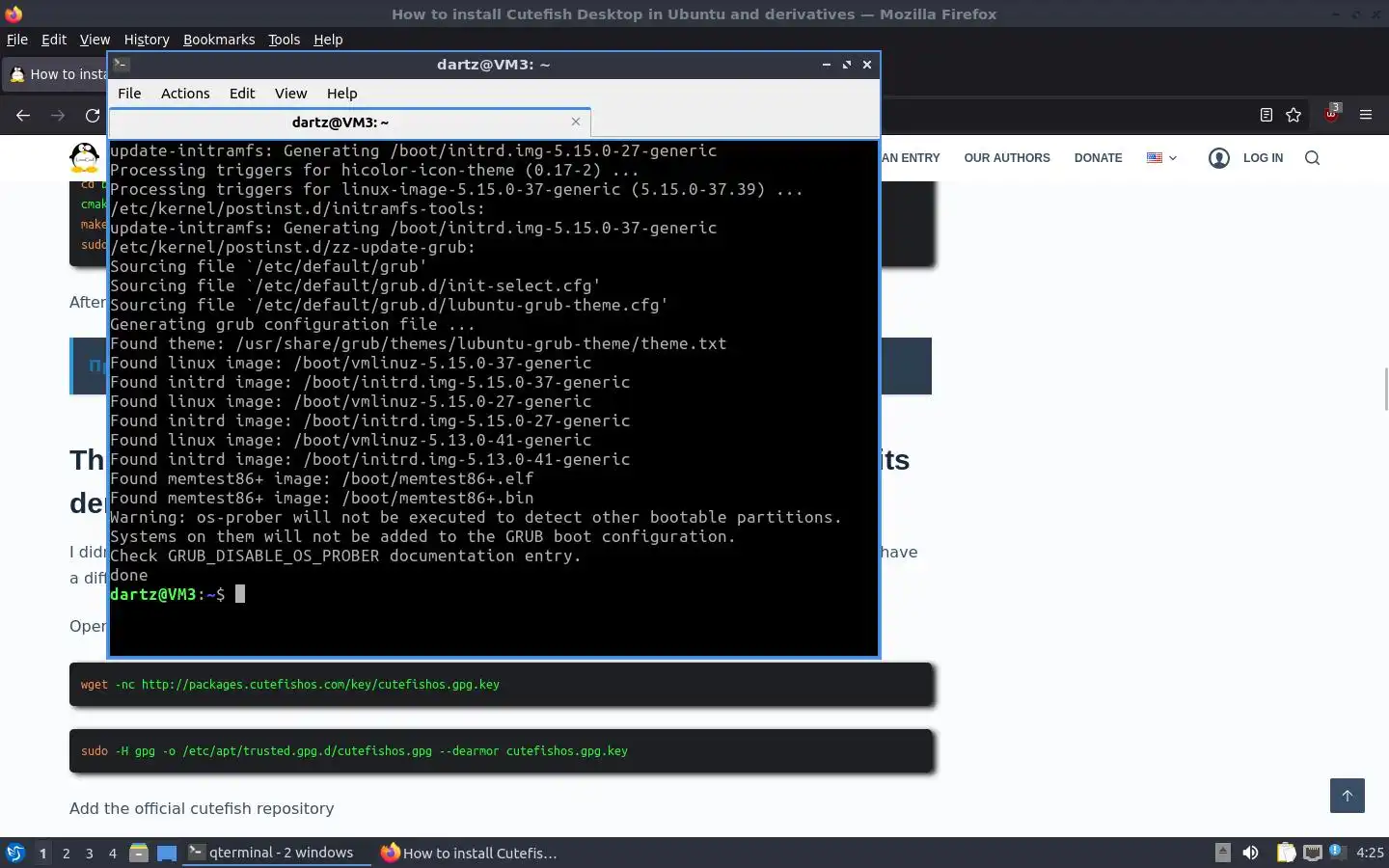Expand the language flag dropdown

point(1161,158)
